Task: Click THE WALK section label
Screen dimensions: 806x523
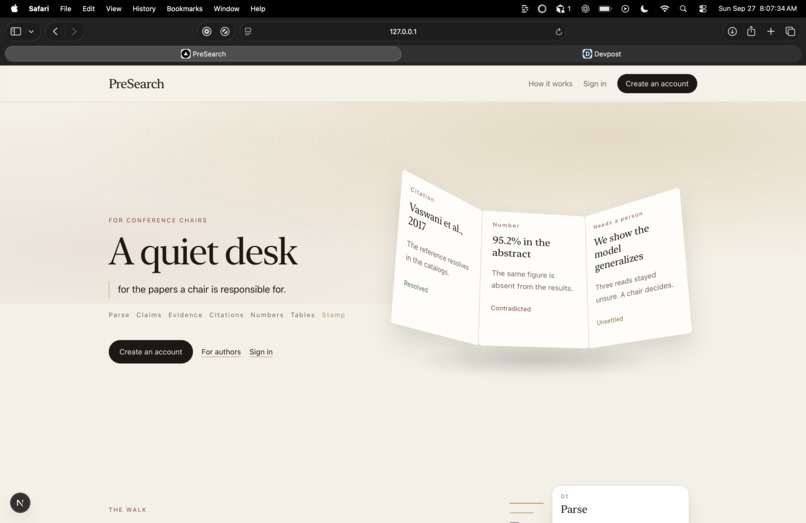Action: click(x=127, y=510)
